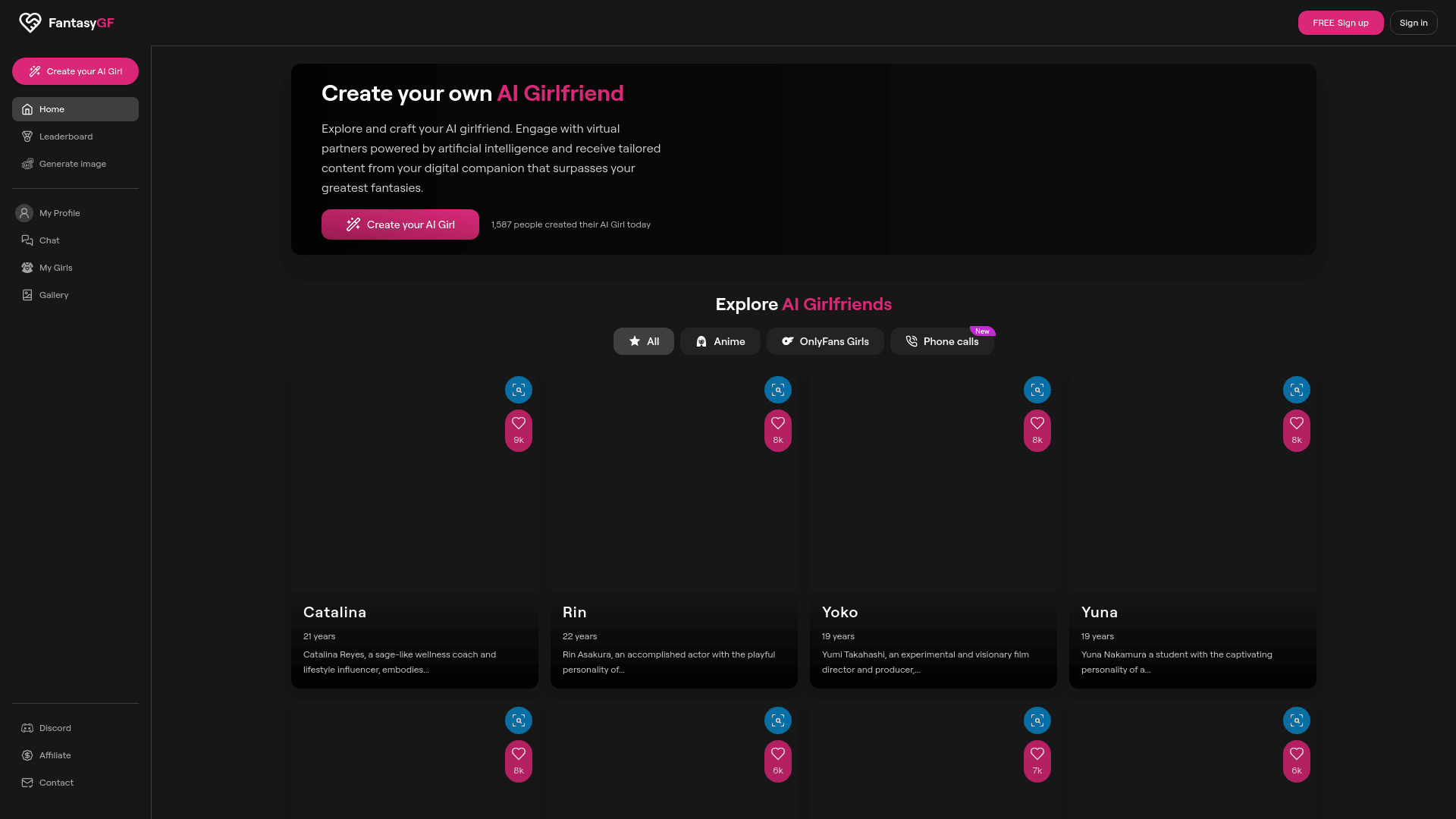Click the FantasyGF heart logo

30,23
